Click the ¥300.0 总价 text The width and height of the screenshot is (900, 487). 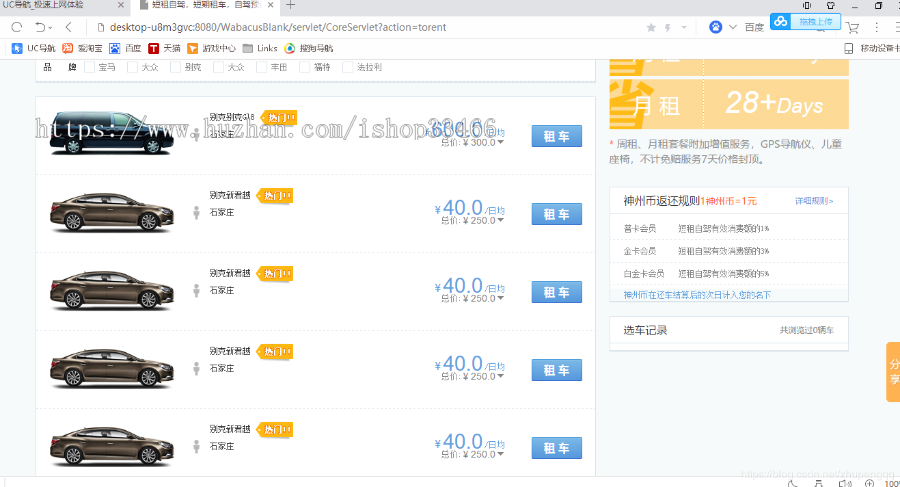(467, 142)
